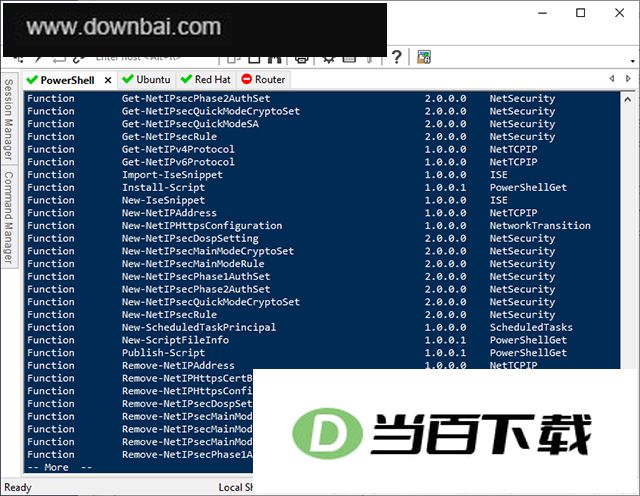The image size is (640, 496).
Task: Select Get-NetIPv4Protocol command name
Action: tap(178, 149)
